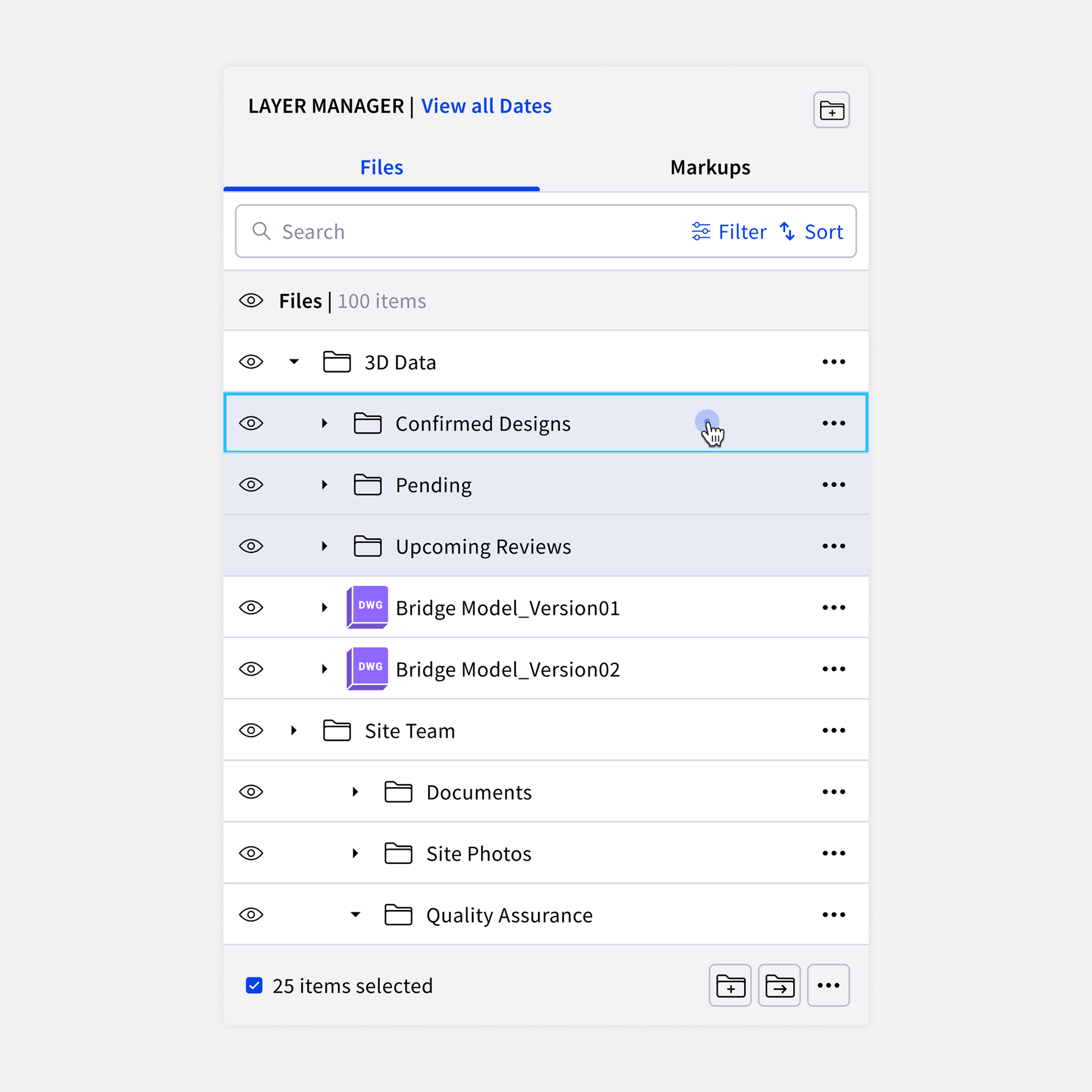This screenshot has width=1092, height=1092.
Task: Expand the Site Team folder
Action: 293,730
